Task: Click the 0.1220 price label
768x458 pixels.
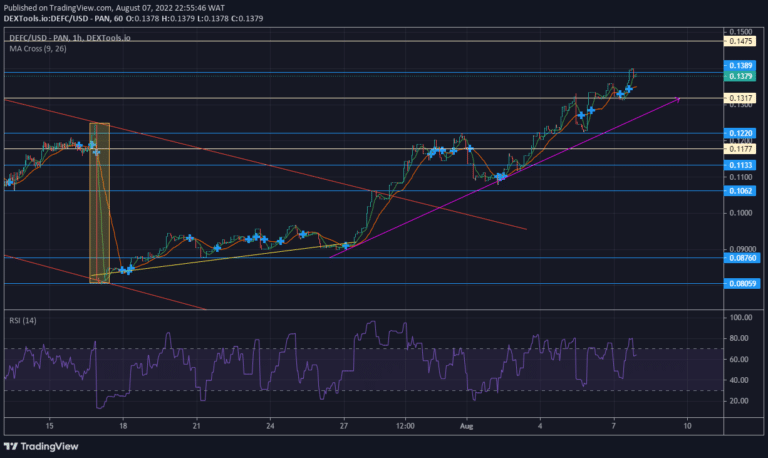Action: (x=740, y=133)
